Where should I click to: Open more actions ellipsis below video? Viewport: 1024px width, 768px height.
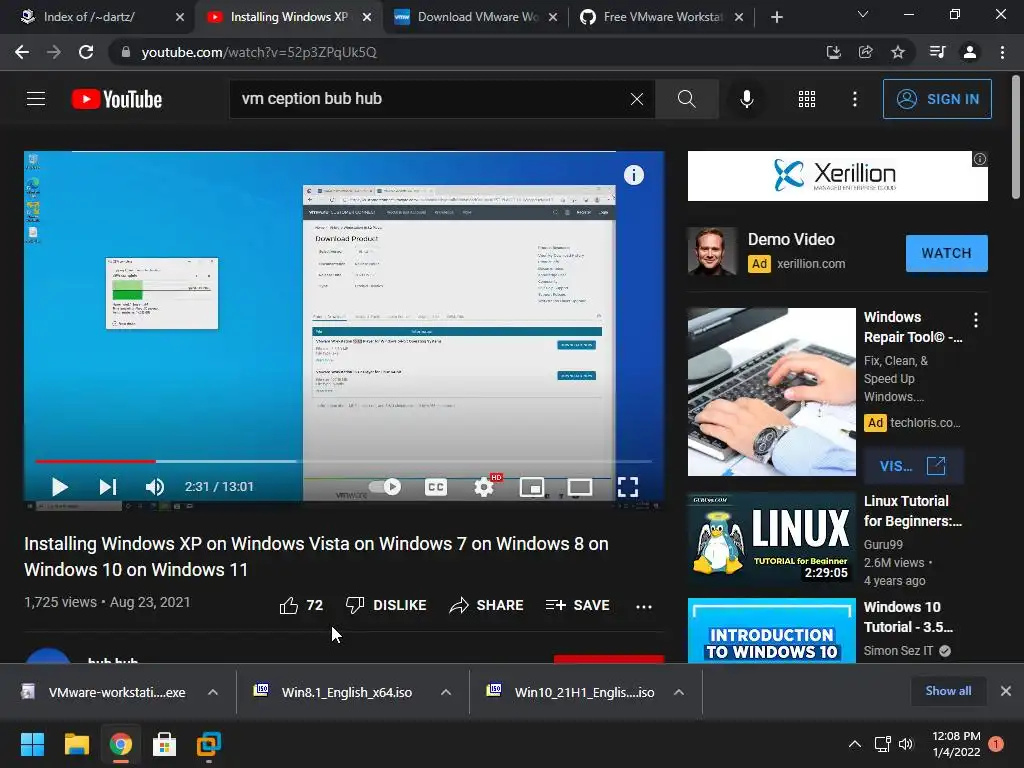(644, 606)
